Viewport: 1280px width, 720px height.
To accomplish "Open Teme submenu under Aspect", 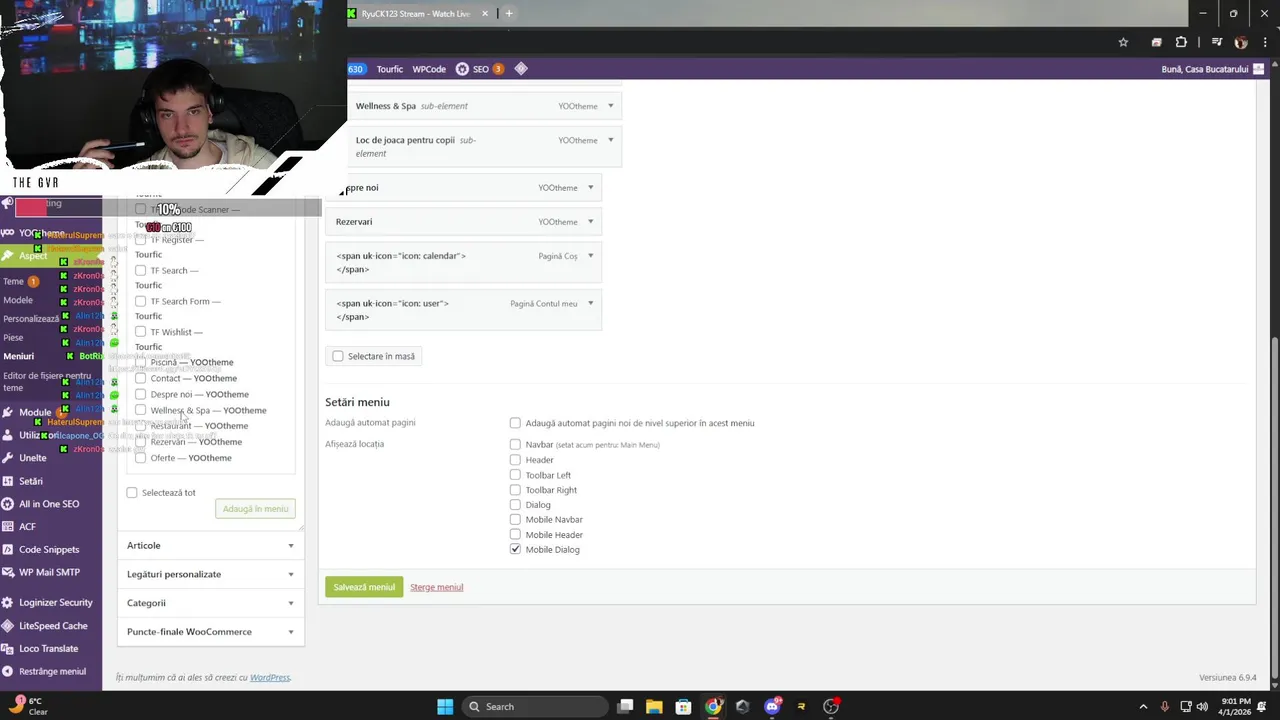I will pyautogui.click(x=13, y=282).
